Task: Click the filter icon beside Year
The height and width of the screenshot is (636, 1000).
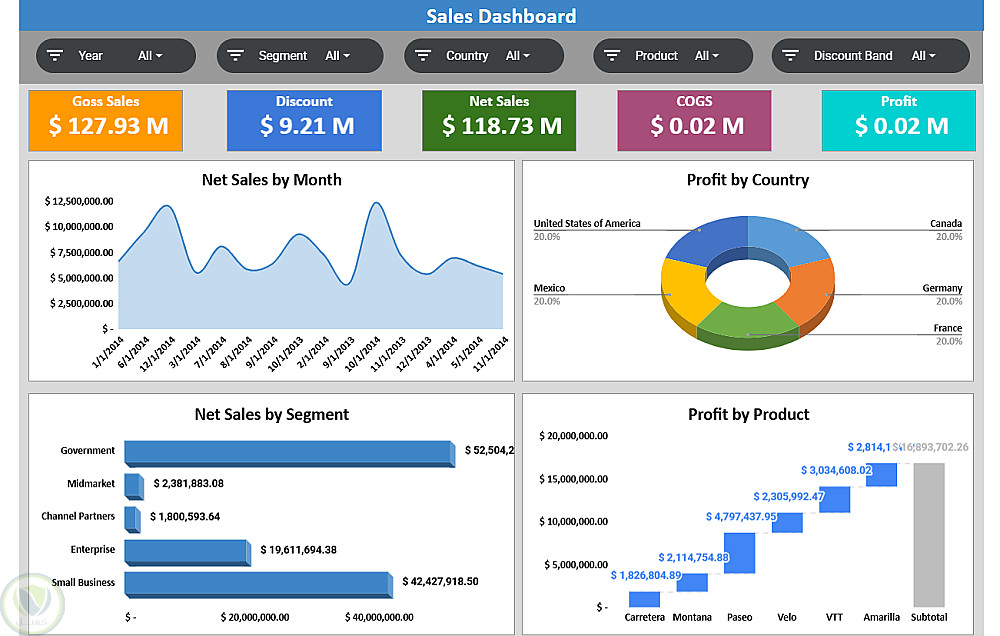Action: [x=55, y=55]
